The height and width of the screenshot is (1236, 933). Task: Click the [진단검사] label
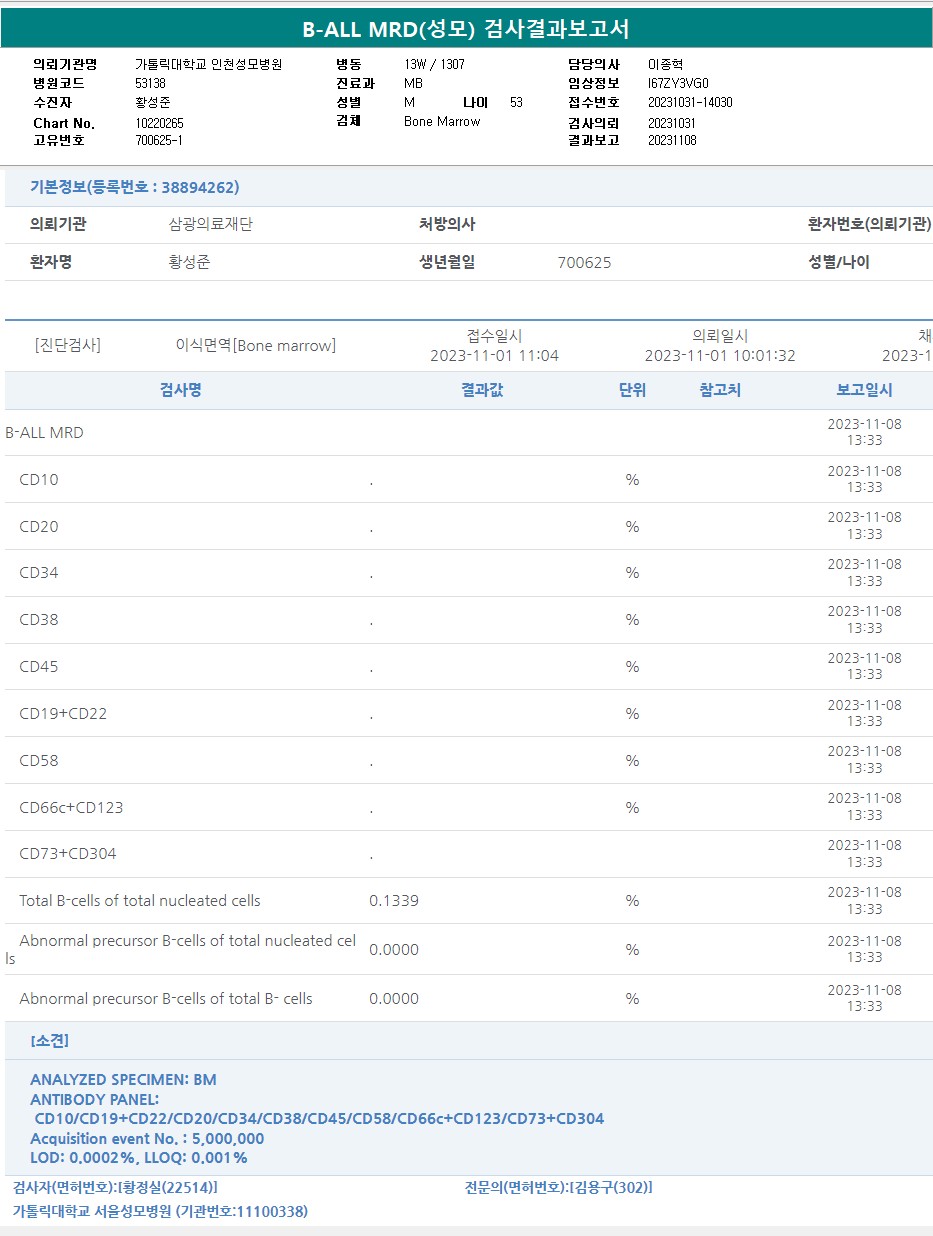[67, 346]
